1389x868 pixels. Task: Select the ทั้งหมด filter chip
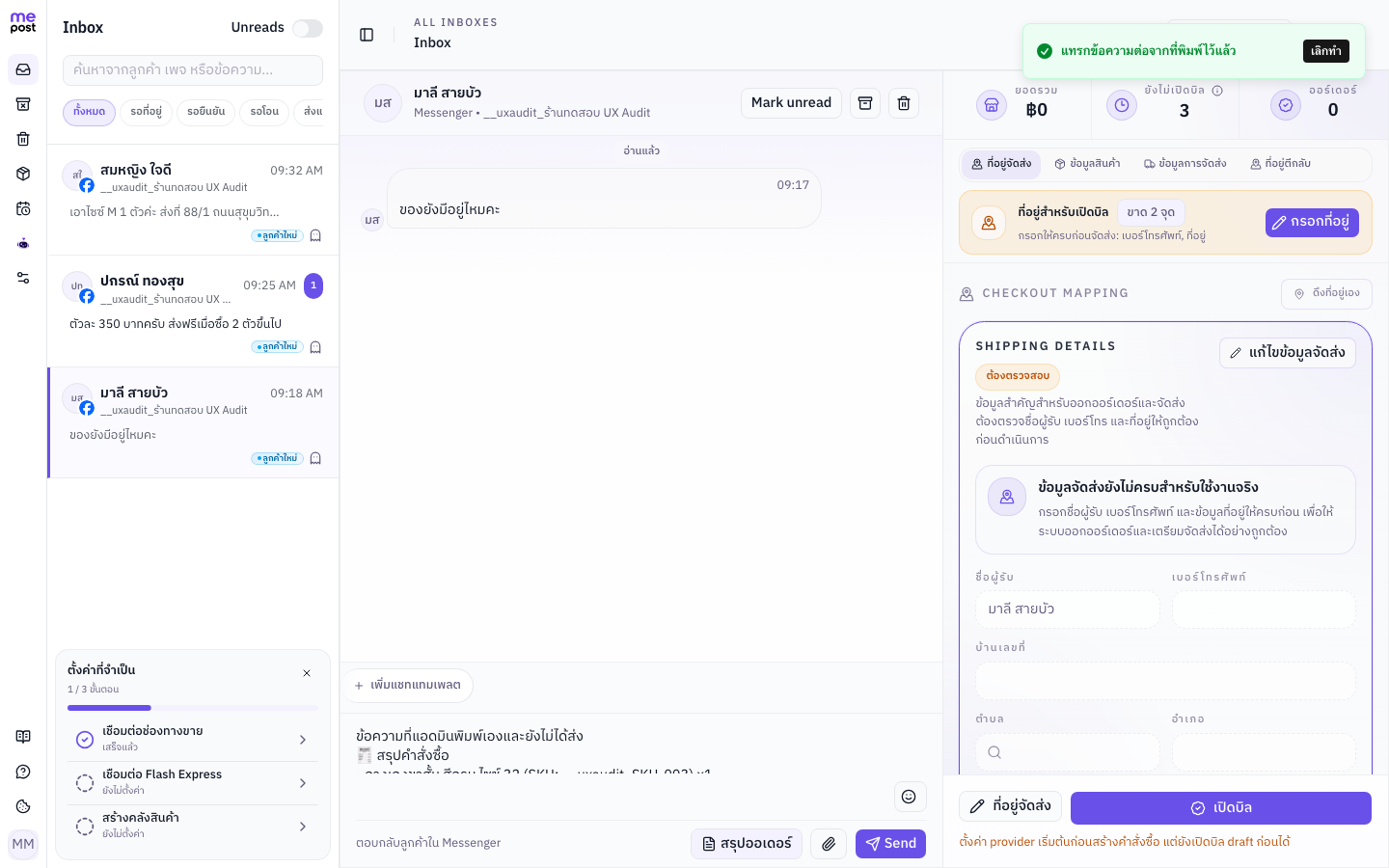click(89, 112)
